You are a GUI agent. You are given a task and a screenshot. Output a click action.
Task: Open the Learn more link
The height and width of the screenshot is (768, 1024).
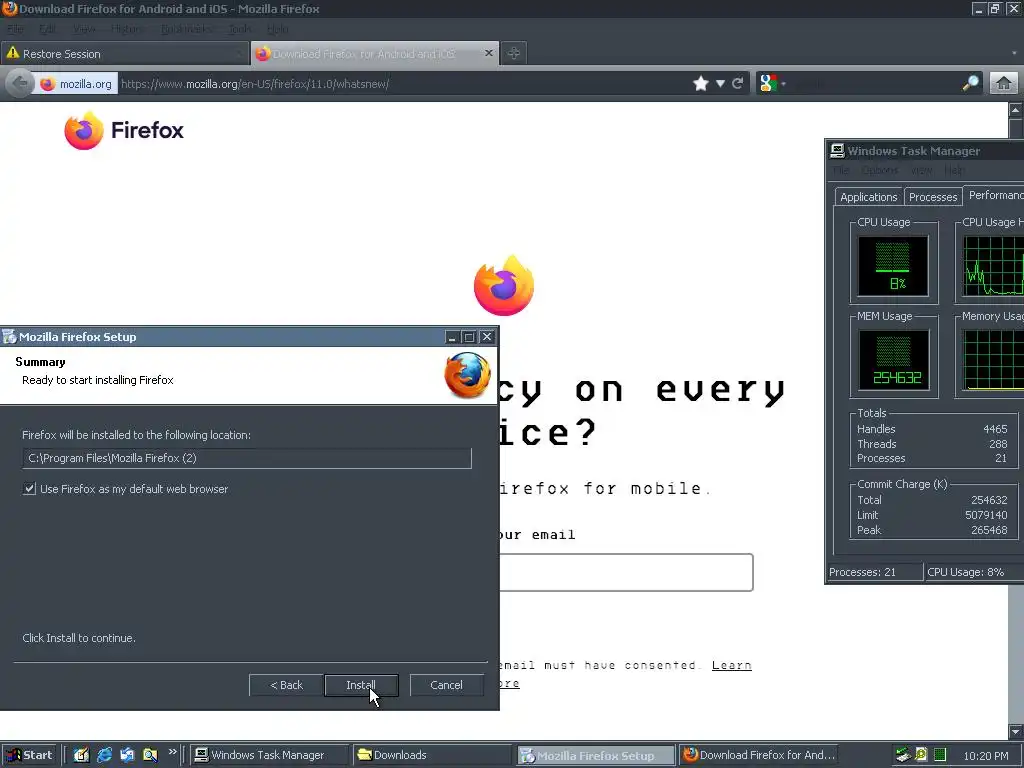pos(731,665)
